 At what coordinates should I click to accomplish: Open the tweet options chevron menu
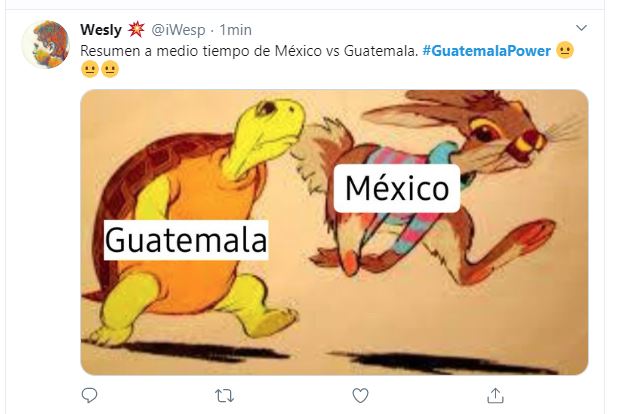(x=581, y=28)
